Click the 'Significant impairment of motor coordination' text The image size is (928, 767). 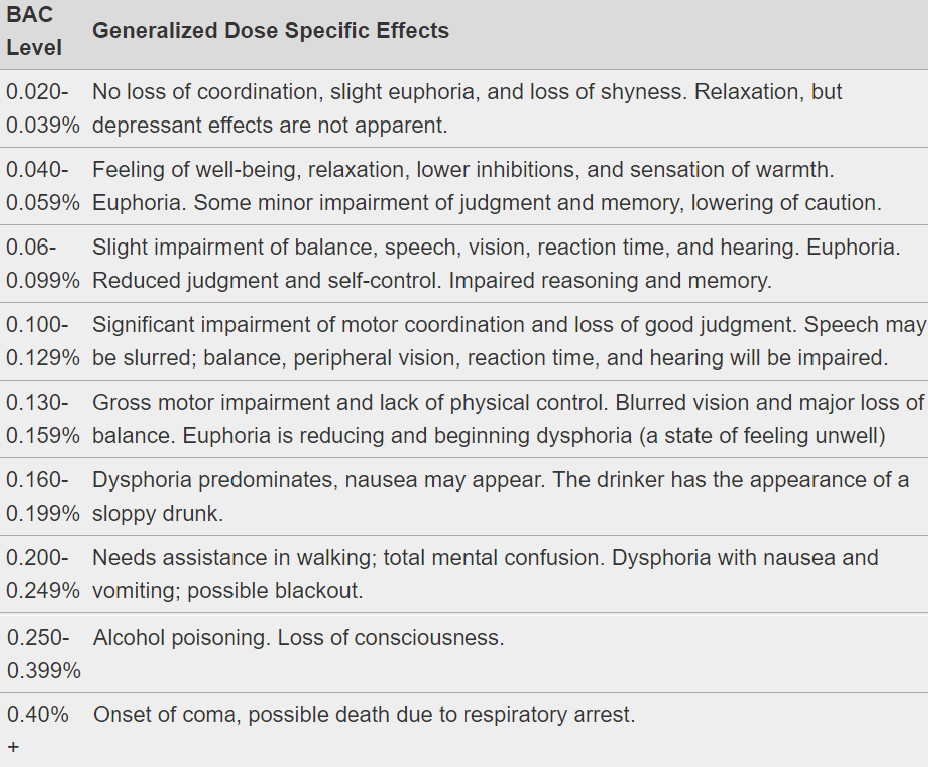click(x=508, y=341)
